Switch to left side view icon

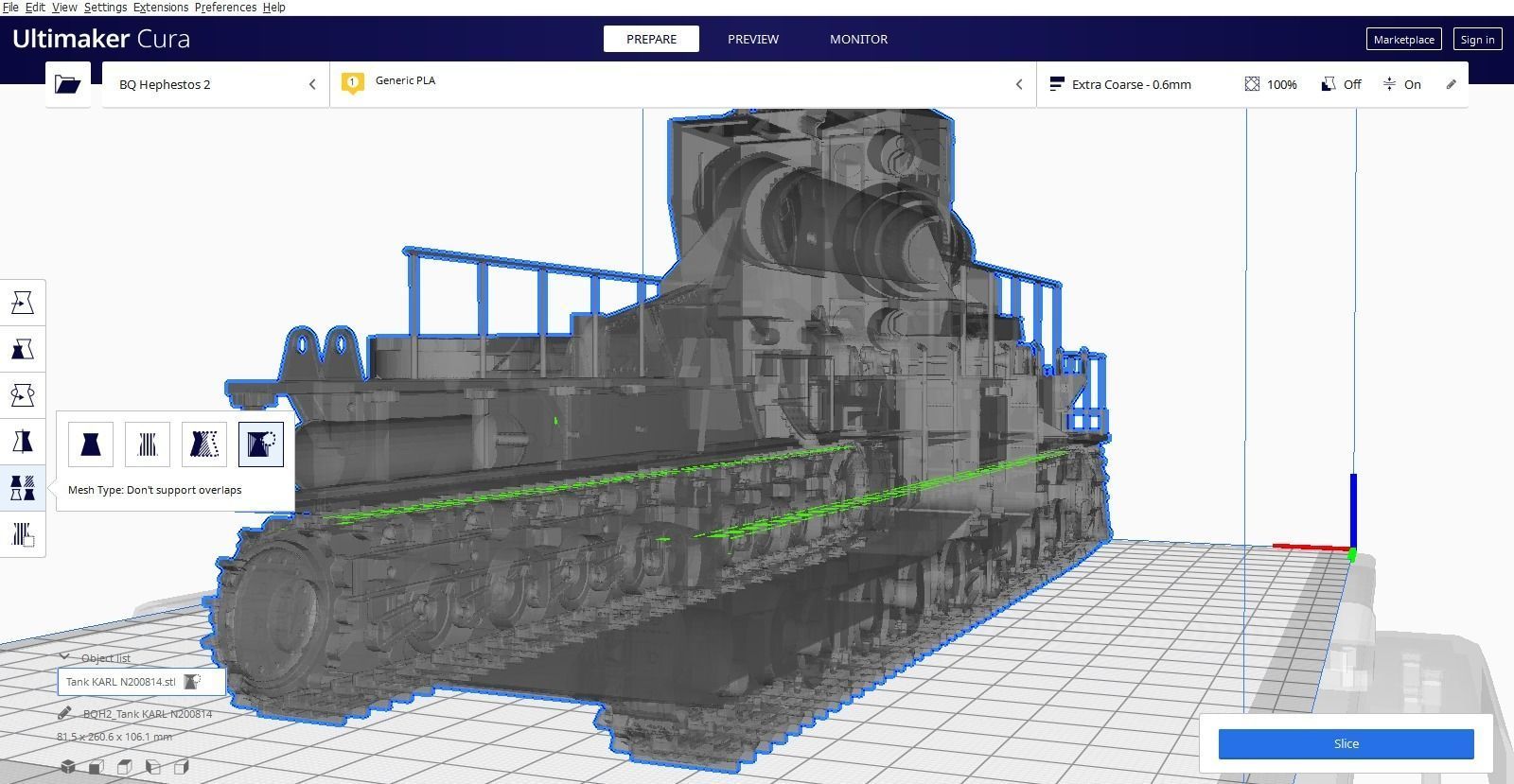153,767
